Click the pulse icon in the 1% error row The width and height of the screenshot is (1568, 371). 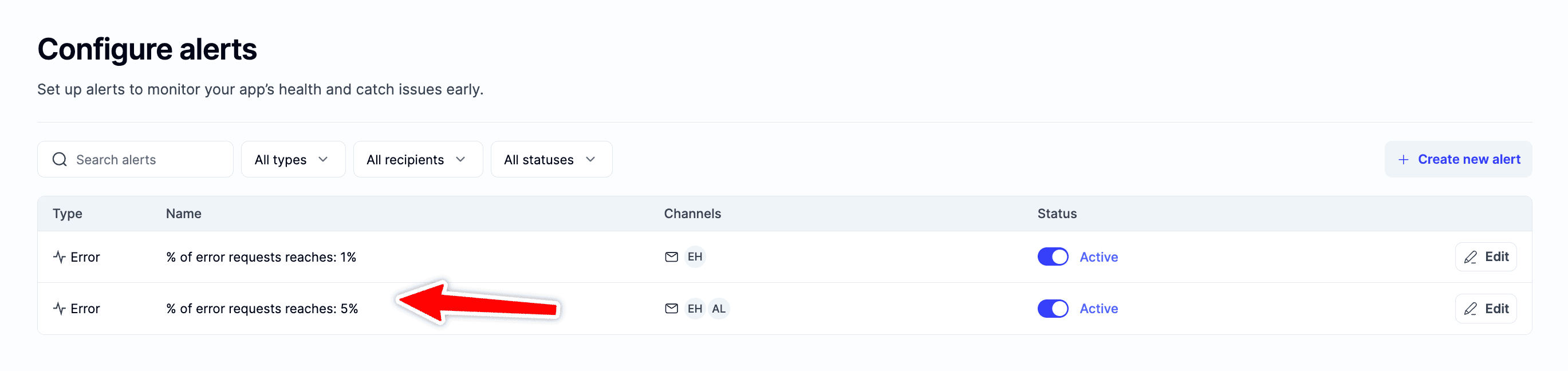[59, 256]
